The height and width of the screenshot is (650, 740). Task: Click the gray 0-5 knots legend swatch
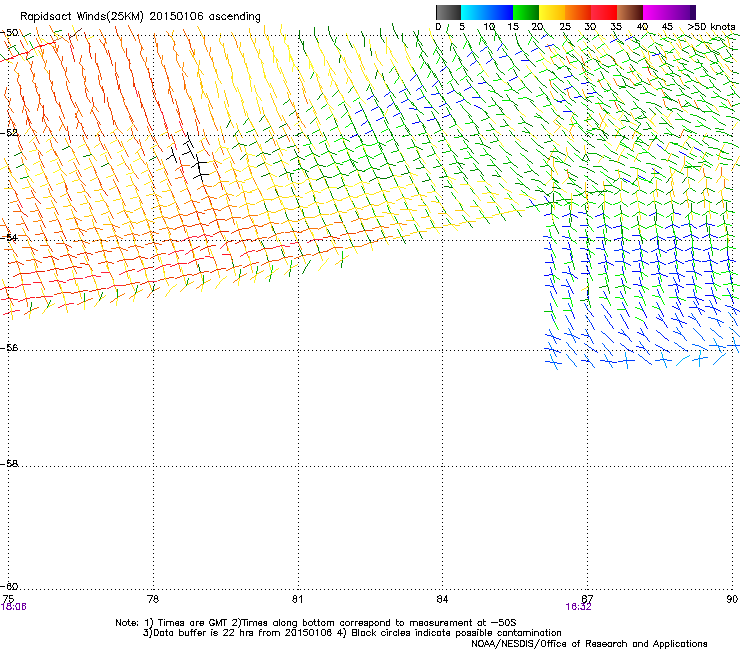448,12
